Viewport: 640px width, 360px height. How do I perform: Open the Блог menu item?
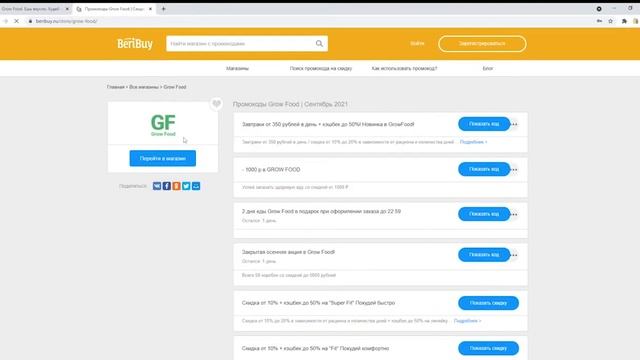(488, 68)
